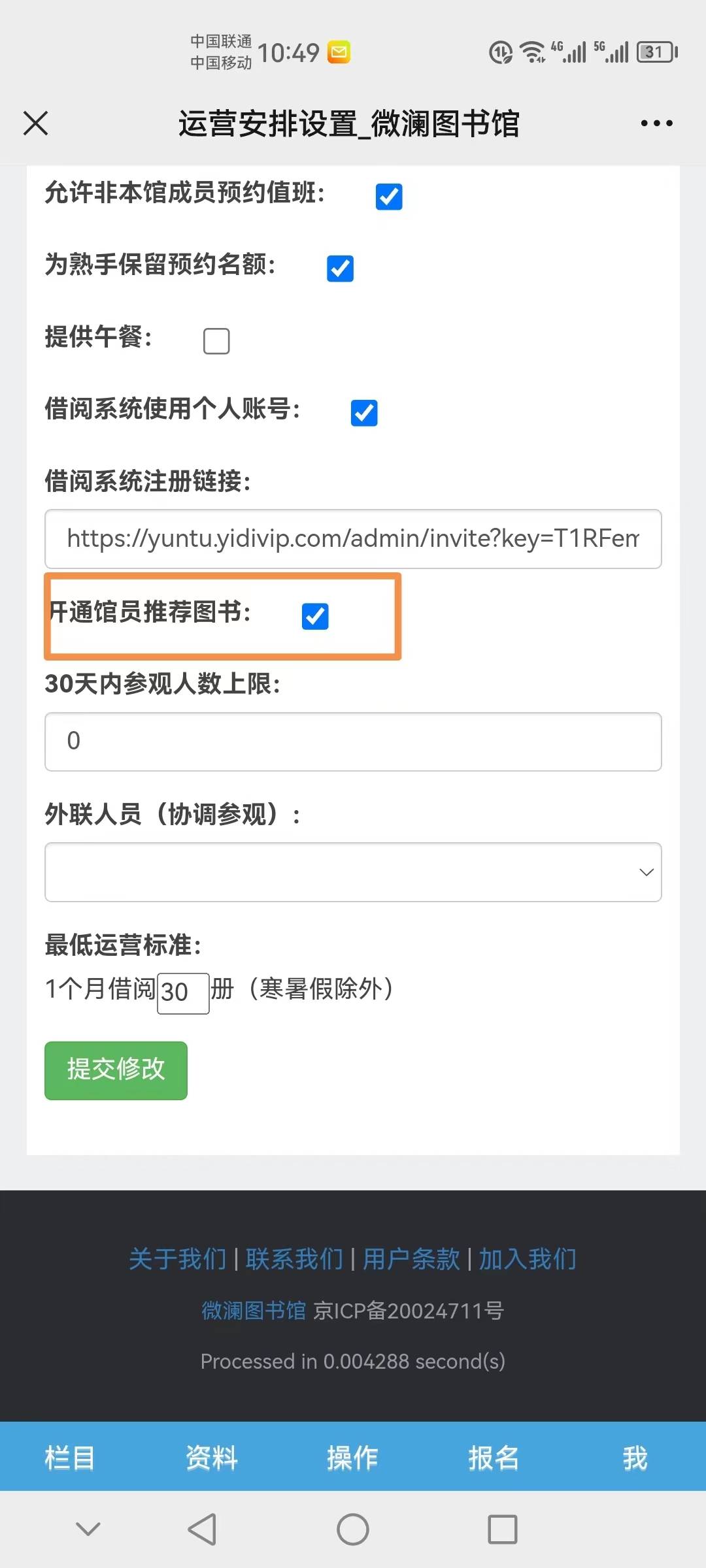The width and height of the screenshot is (706, 1568).
Task: Hide navigation bar with down chevron
Action: pos(88,1529)
